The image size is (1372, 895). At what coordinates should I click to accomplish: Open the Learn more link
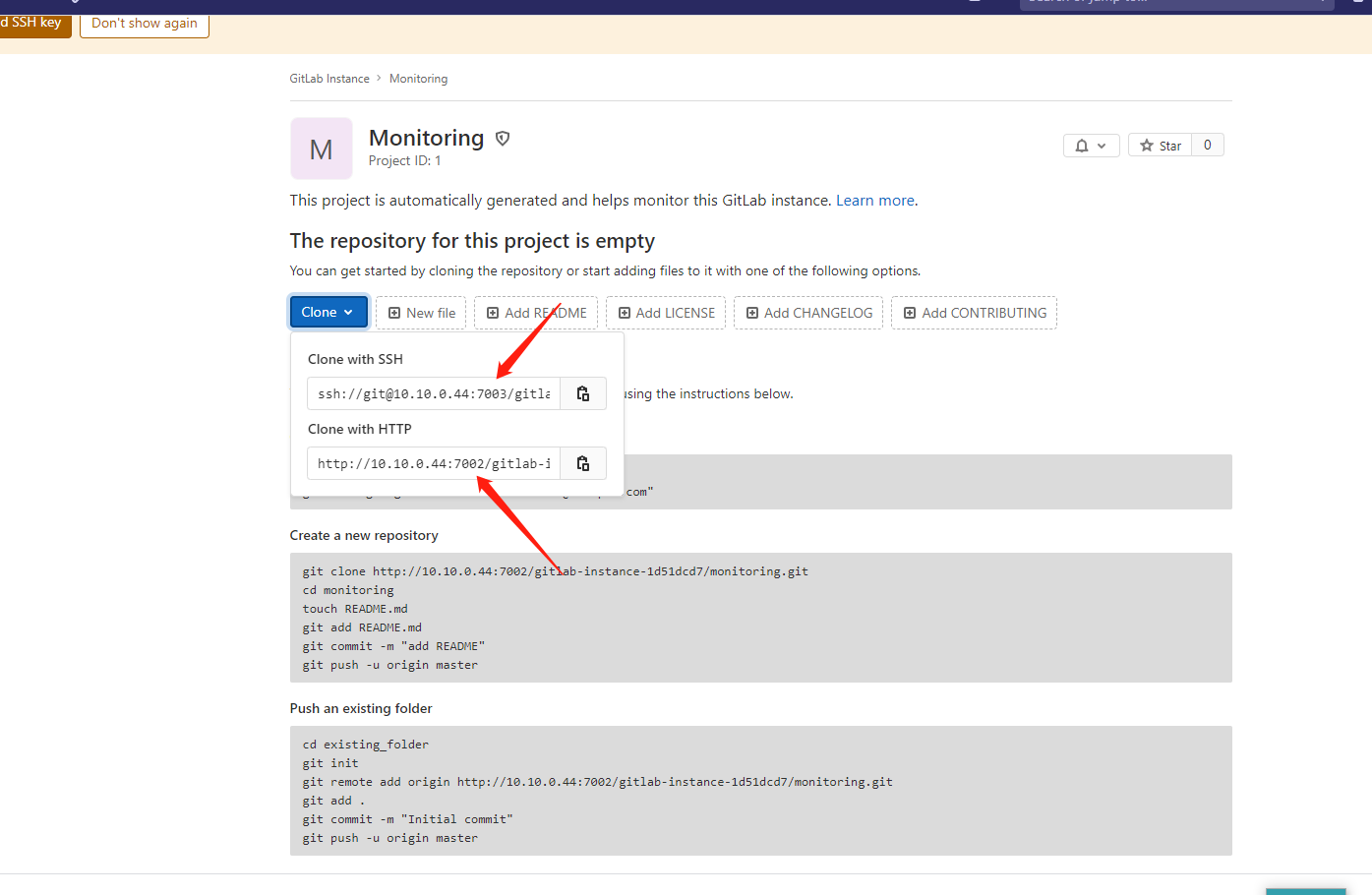(875, 201)
